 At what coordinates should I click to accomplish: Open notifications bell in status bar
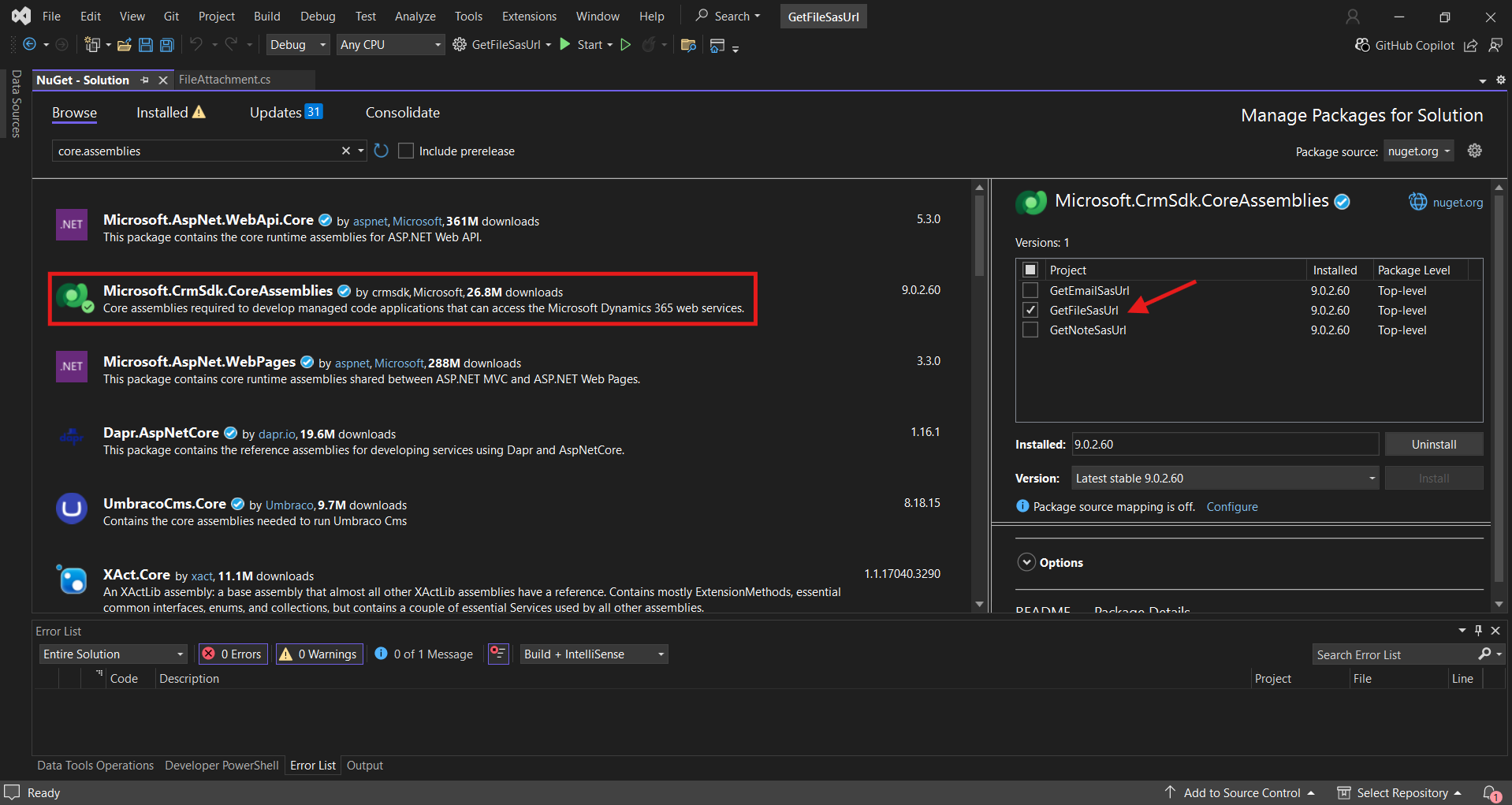(1491, 792)
